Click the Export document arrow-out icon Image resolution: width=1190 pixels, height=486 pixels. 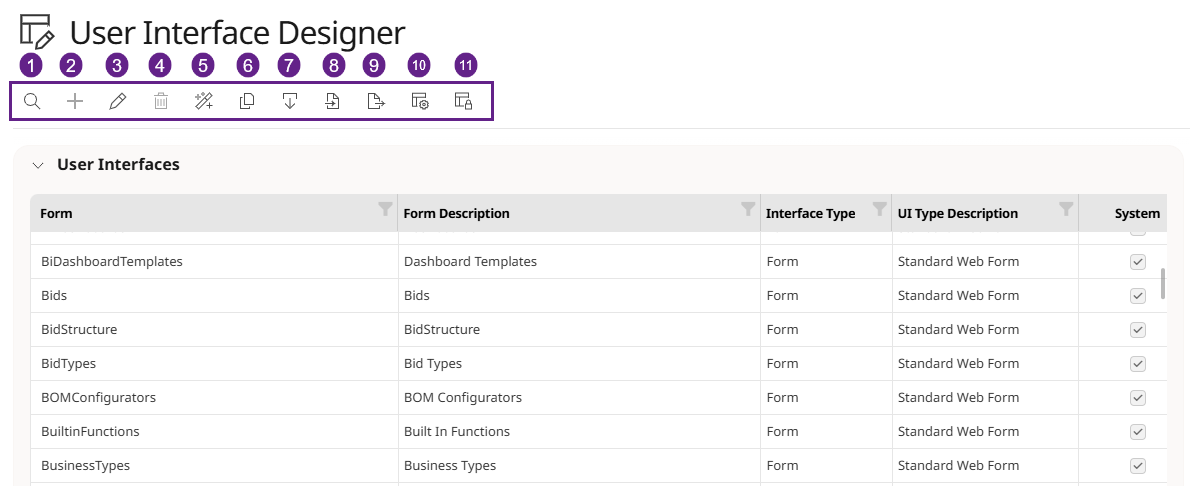376,101
